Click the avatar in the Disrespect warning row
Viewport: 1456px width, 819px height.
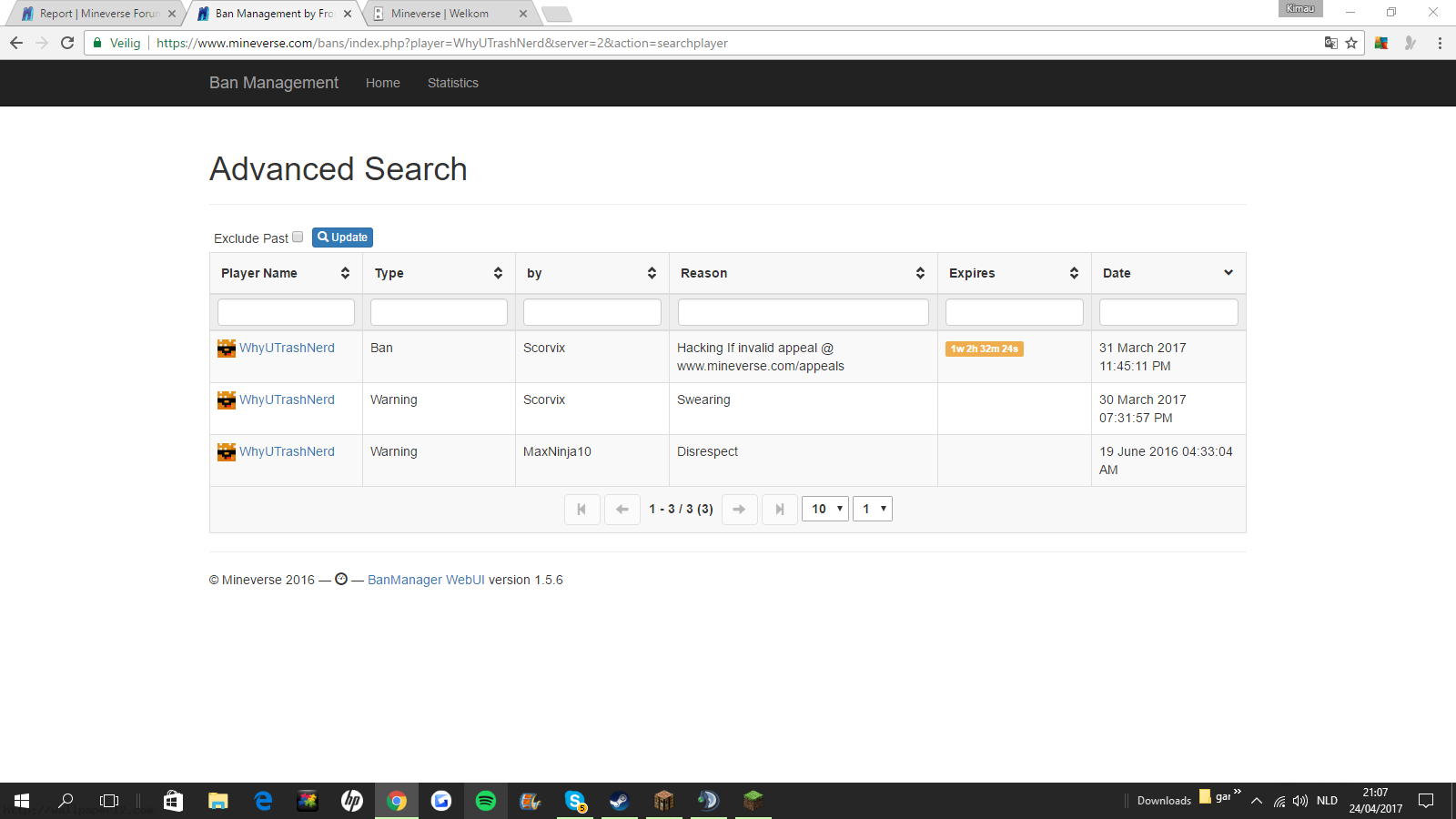point(227,452)
